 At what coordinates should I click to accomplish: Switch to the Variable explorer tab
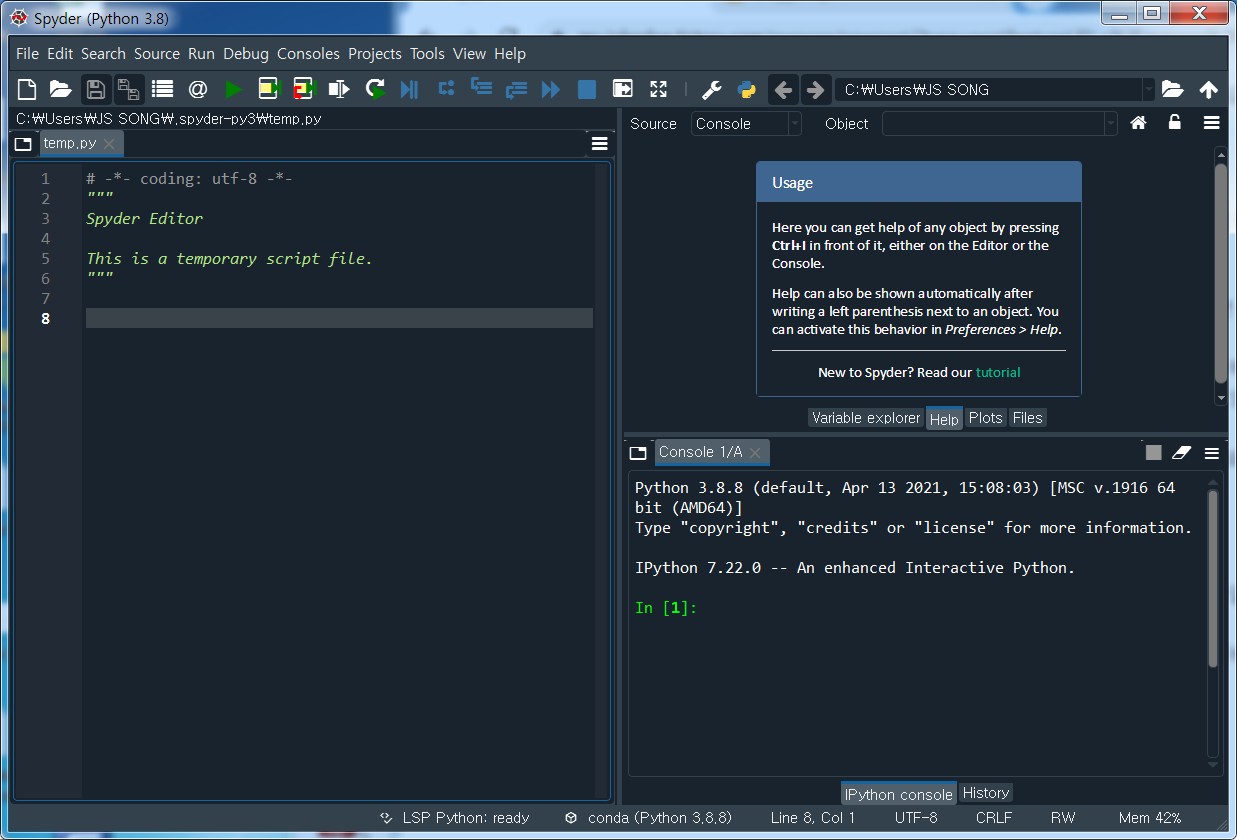pyautogui.click(x=866, y=418)
